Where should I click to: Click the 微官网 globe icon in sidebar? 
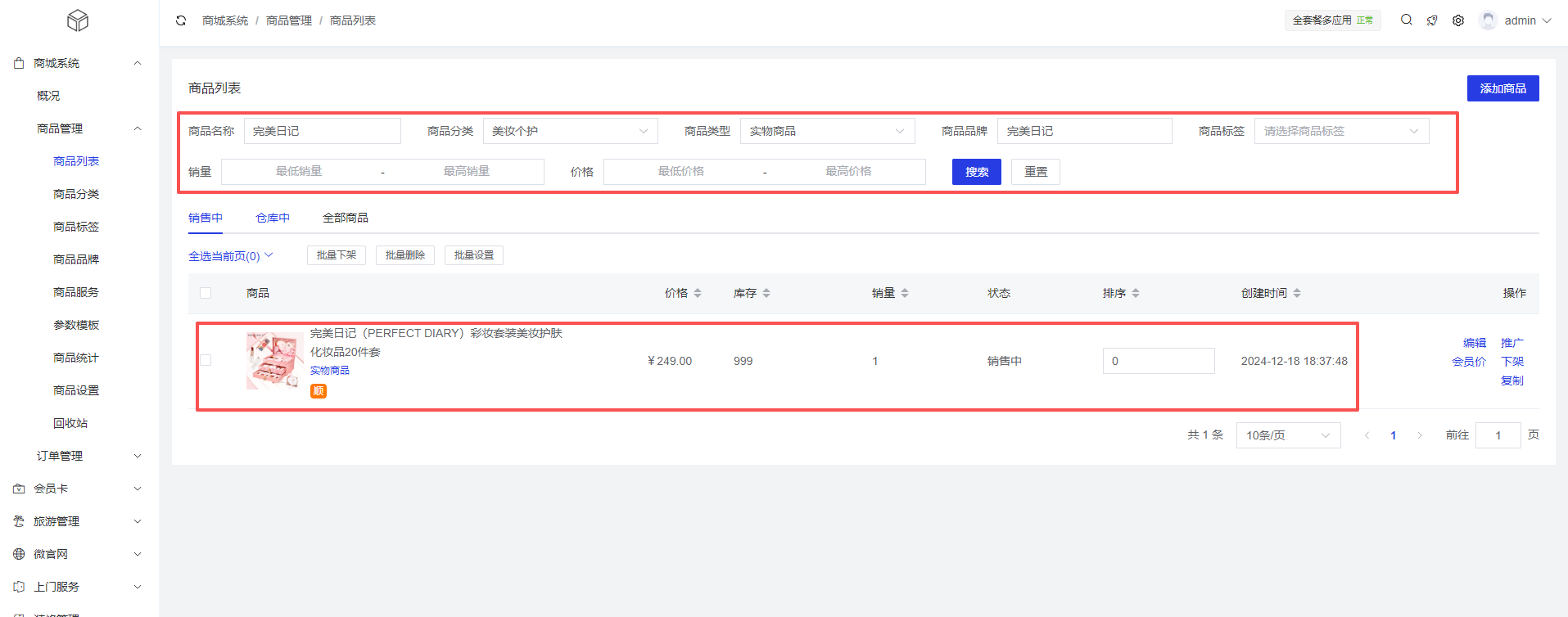click(x=19, y=554)
